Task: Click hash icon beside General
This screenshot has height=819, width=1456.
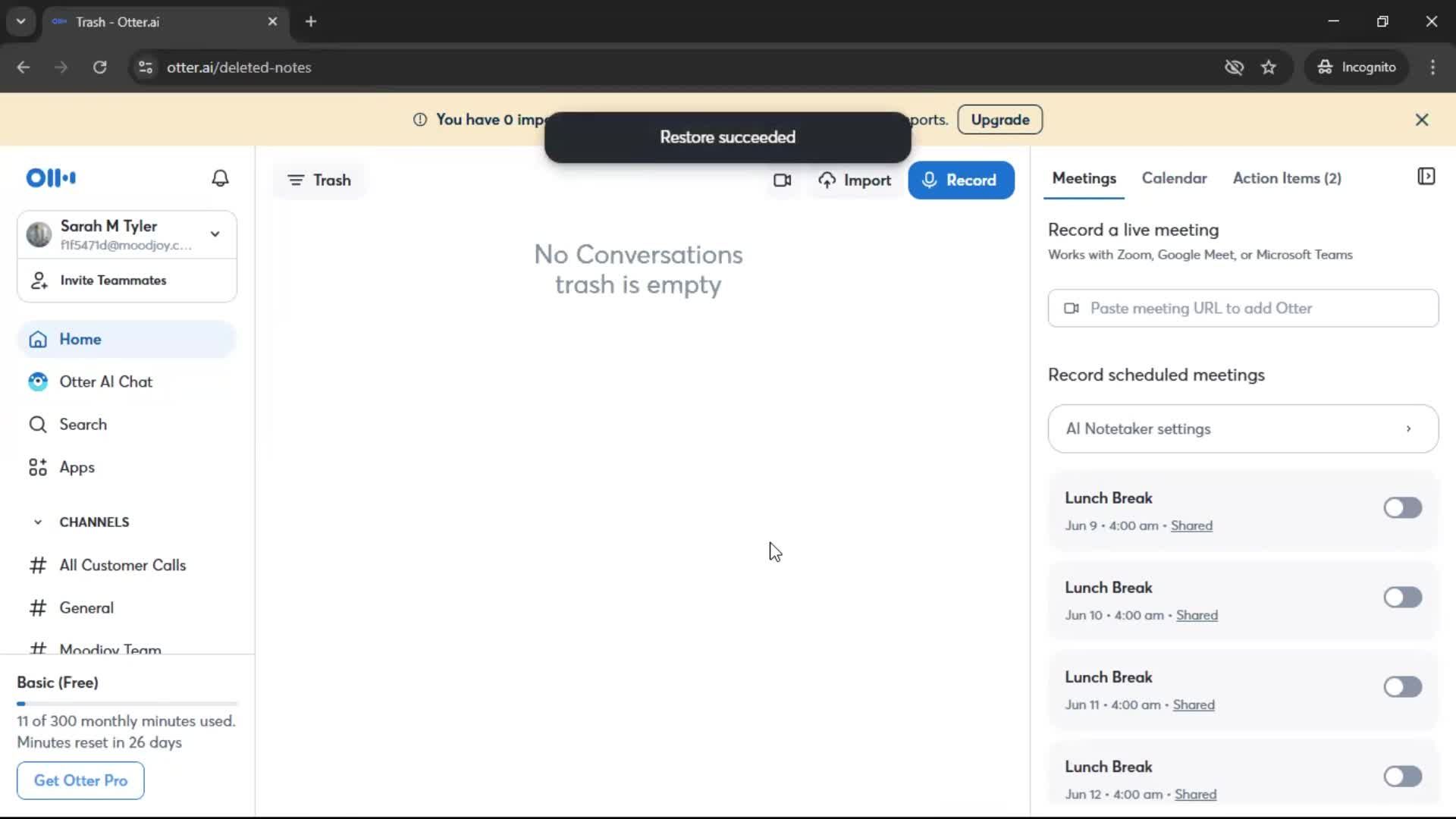Action: (38, 608)
